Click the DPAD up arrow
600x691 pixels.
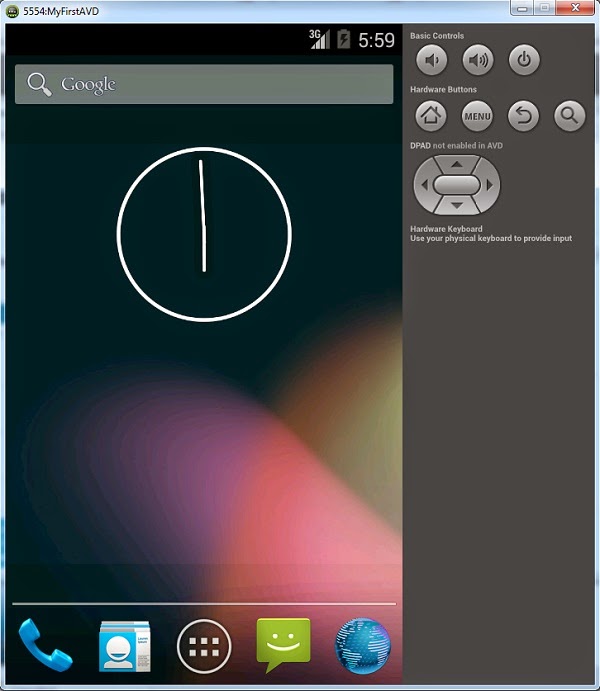tap(457, 164)
